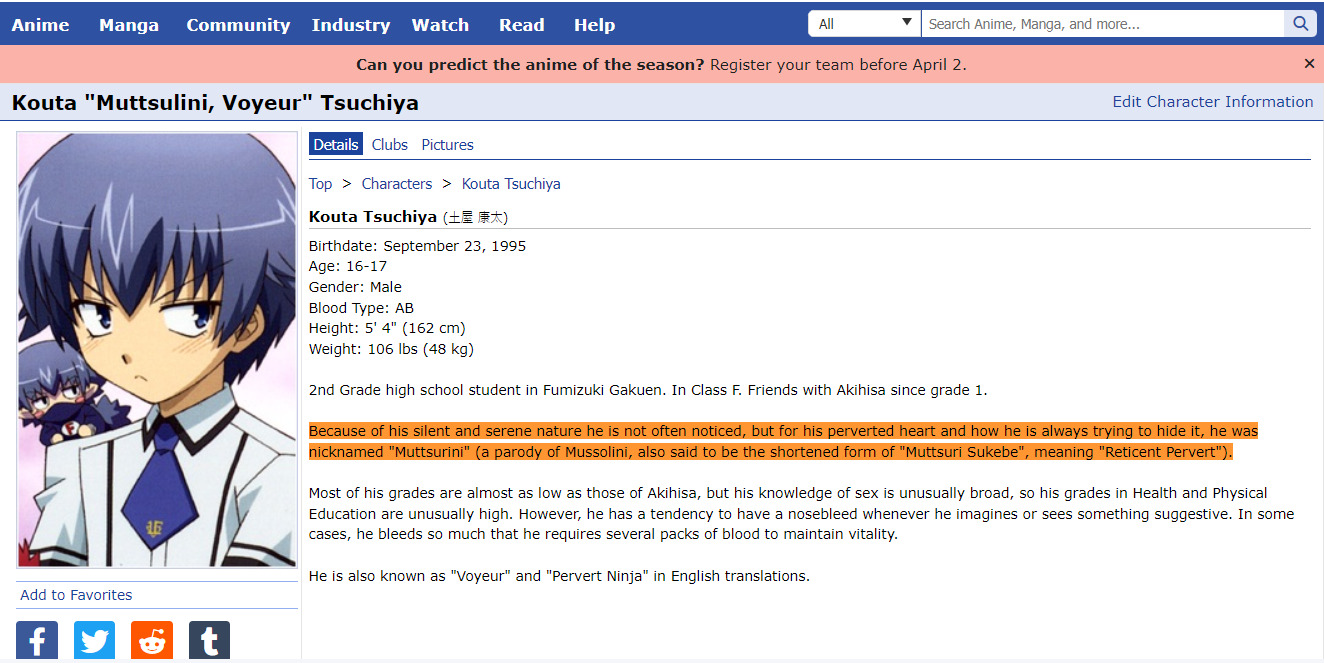This screenshot has width=1324, height=663.
Task: Click in the search anime text field
Action: [1102, 24]
